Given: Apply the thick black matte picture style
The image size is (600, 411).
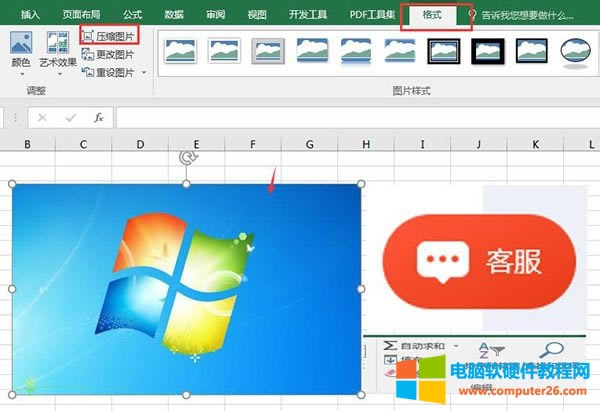Looking at the screenshot, I should (488, 51).
